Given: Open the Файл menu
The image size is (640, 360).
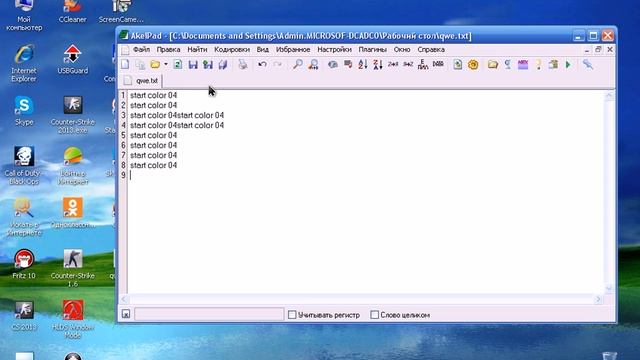Looking at the screenshot, I should [141, 49].
